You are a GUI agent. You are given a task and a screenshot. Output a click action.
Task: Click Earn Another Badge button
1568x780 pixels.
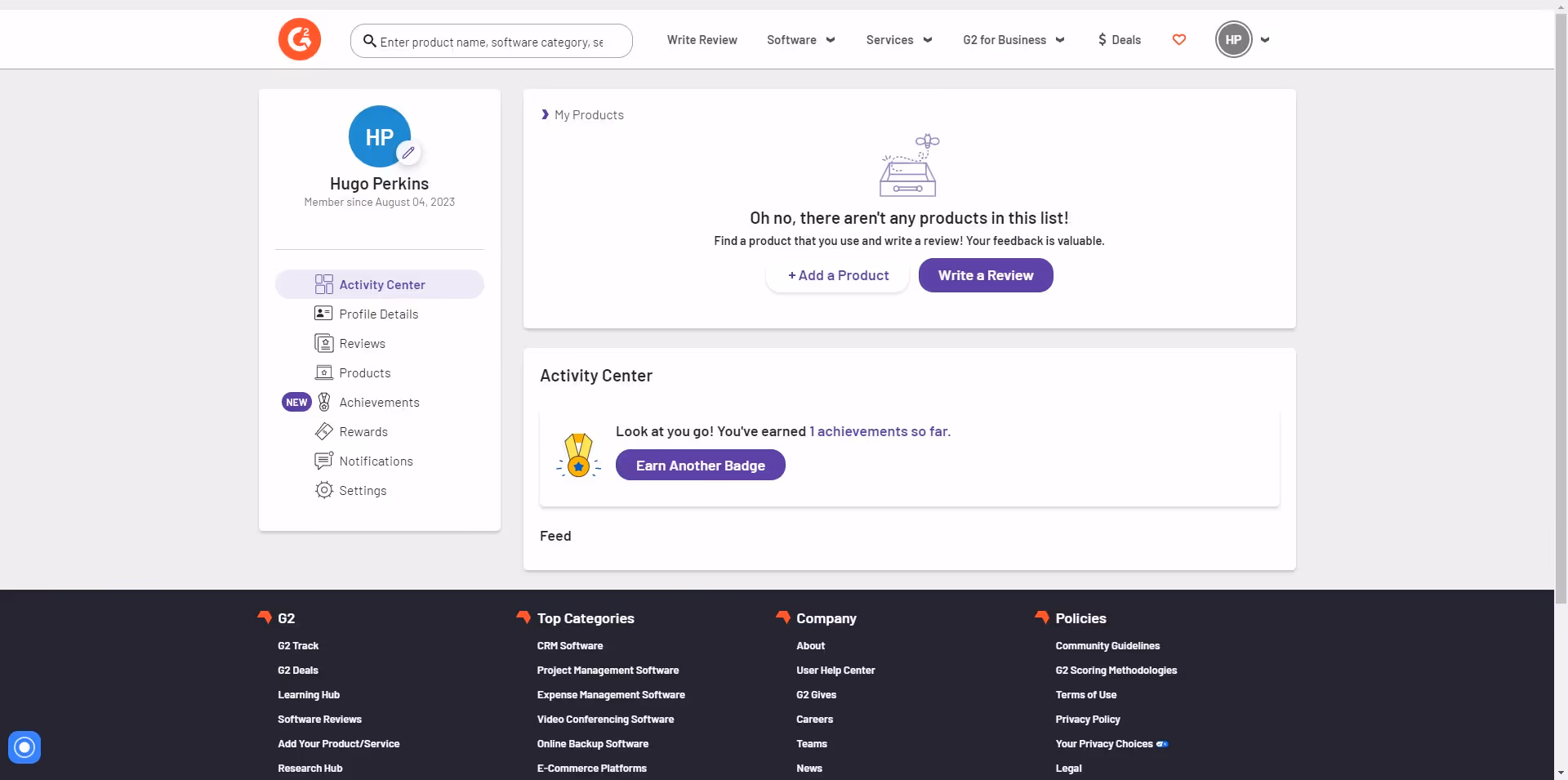(700, 465)
